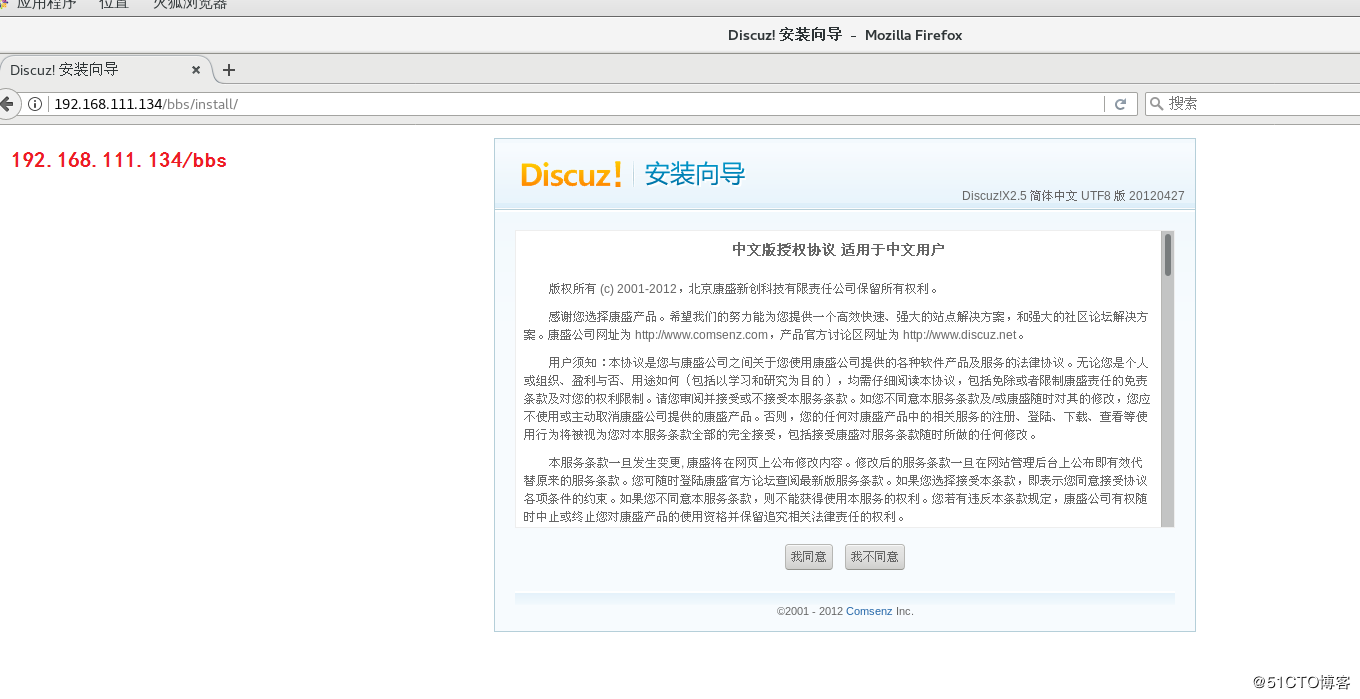
Task: Click the search magnifier icon
Action: (1156, 104)
